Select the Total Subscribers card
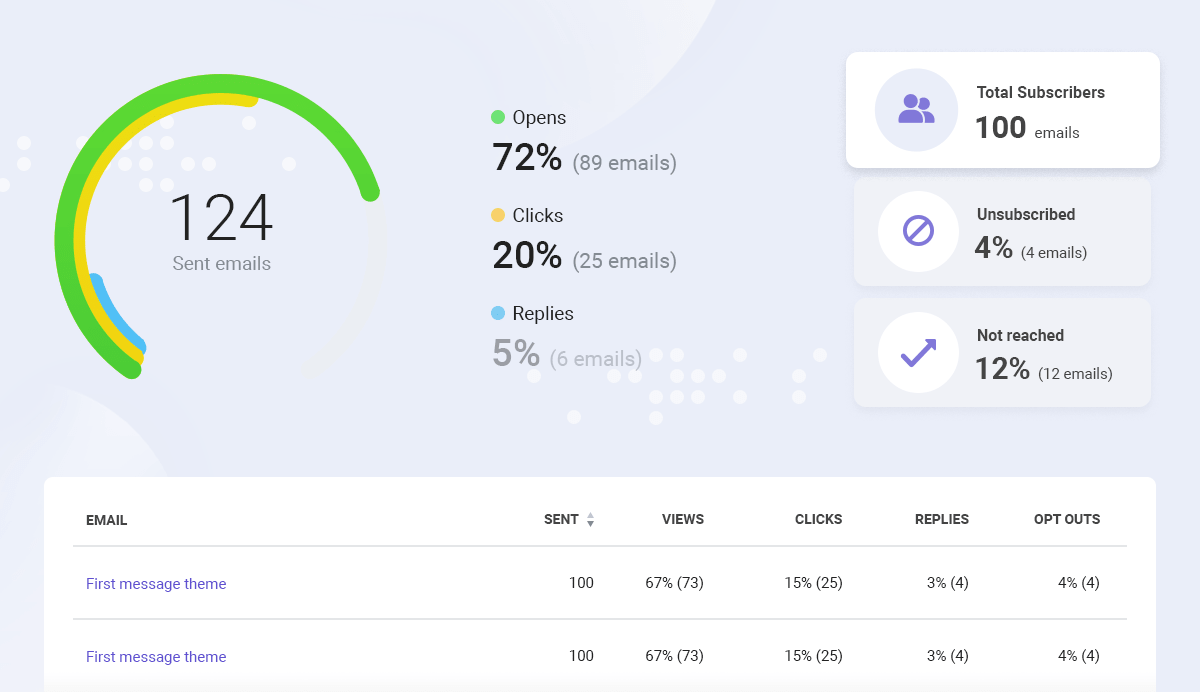Viewport: 1200px width, 692px height. point(1002,110)
